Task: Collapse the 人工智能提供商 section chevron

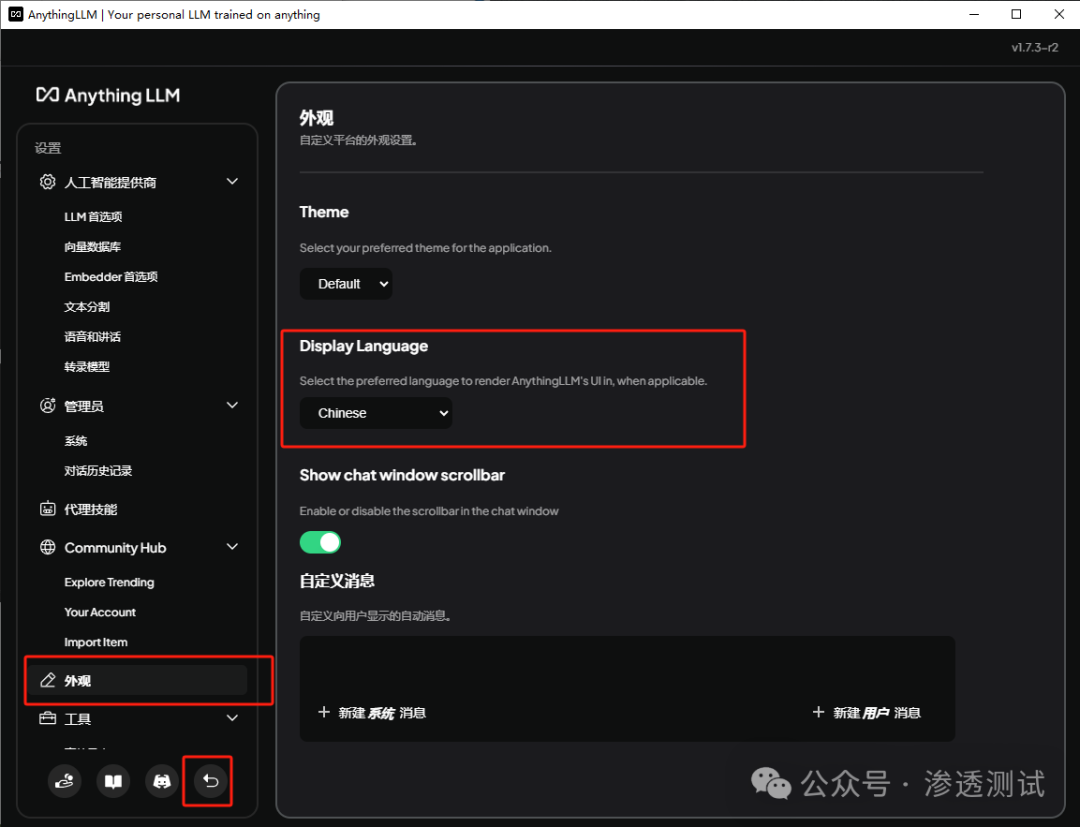Action: tap(232, 182)
